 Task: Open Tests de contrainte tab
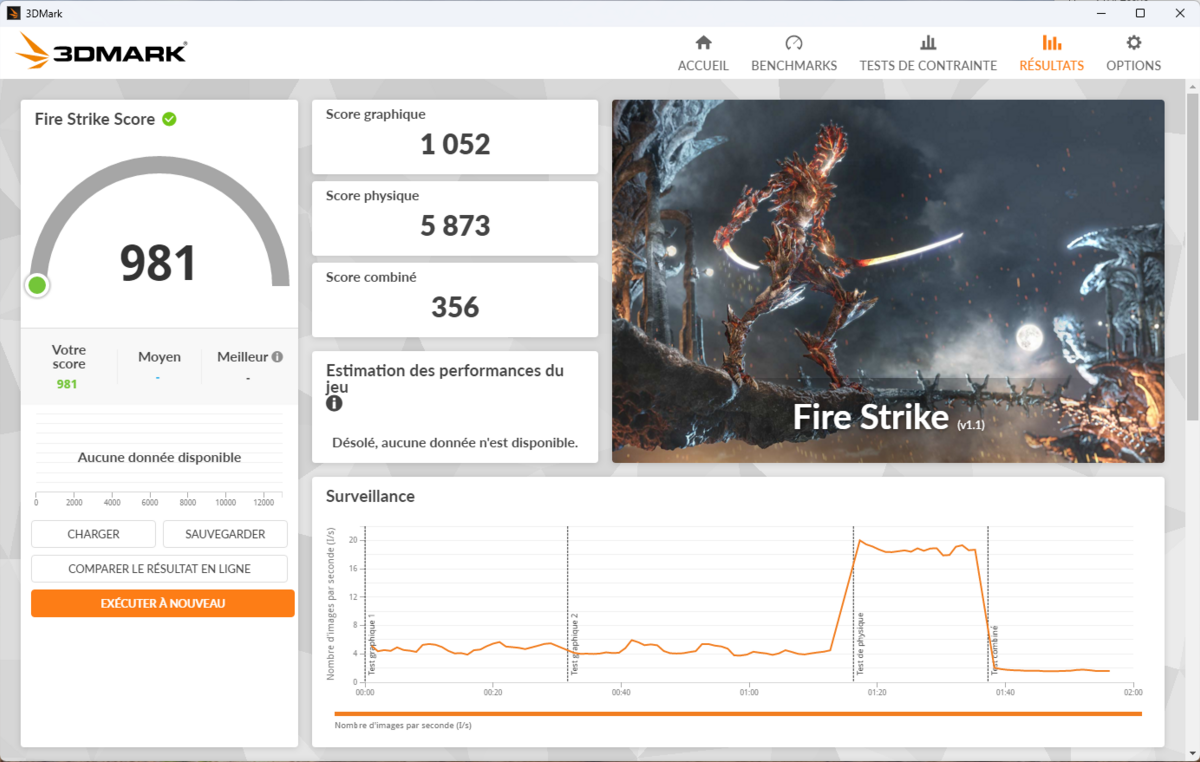point(928,54)
